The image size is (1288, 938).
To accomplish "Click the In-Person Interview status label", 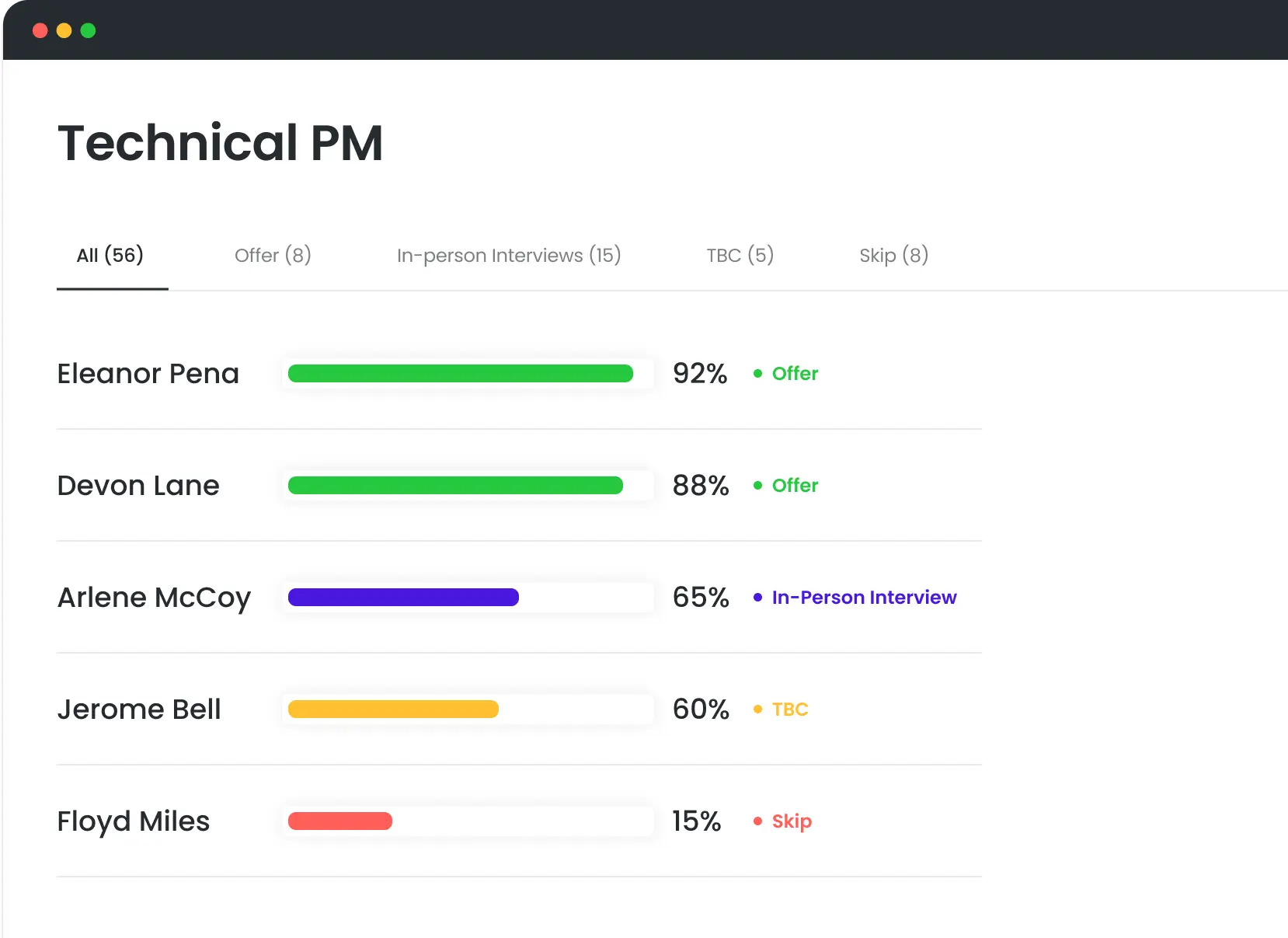I will click(x=864, y=598).
